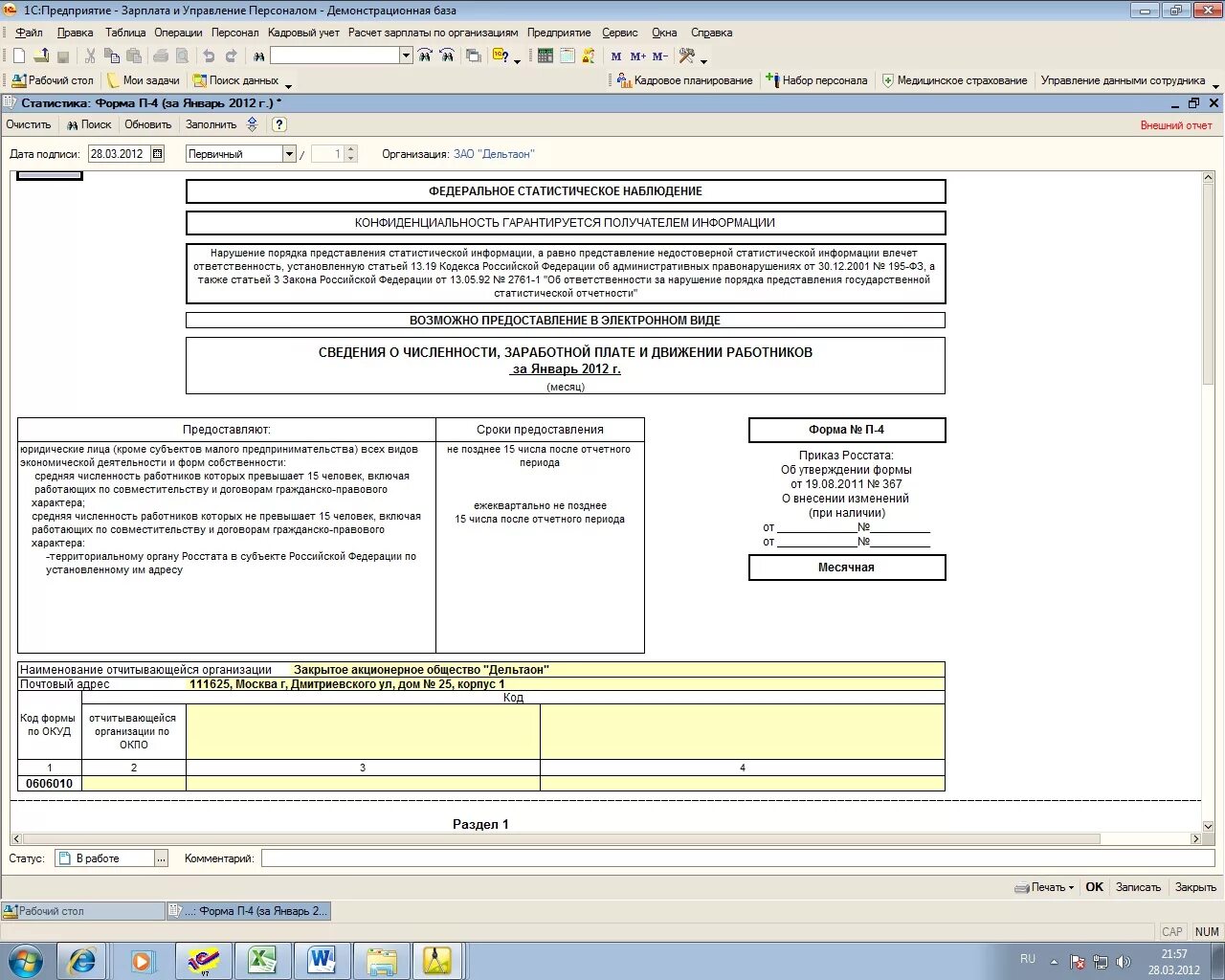Click the Copy icon in the toolbar
Screen dimensions: 1225x980
[112, 56]
